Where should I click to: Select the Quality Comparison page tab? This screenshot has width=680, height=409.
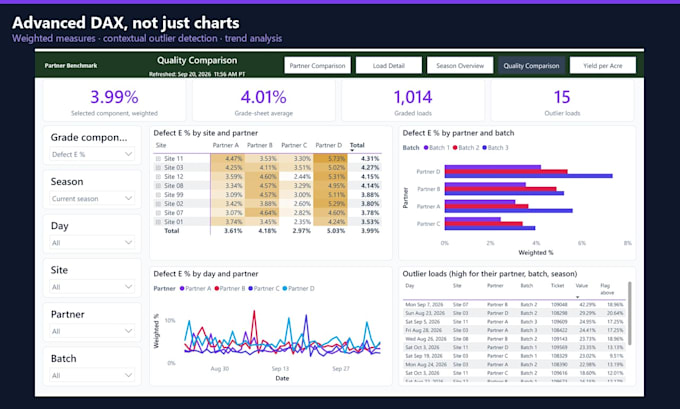pyautogui.click(x=531, y=65)
